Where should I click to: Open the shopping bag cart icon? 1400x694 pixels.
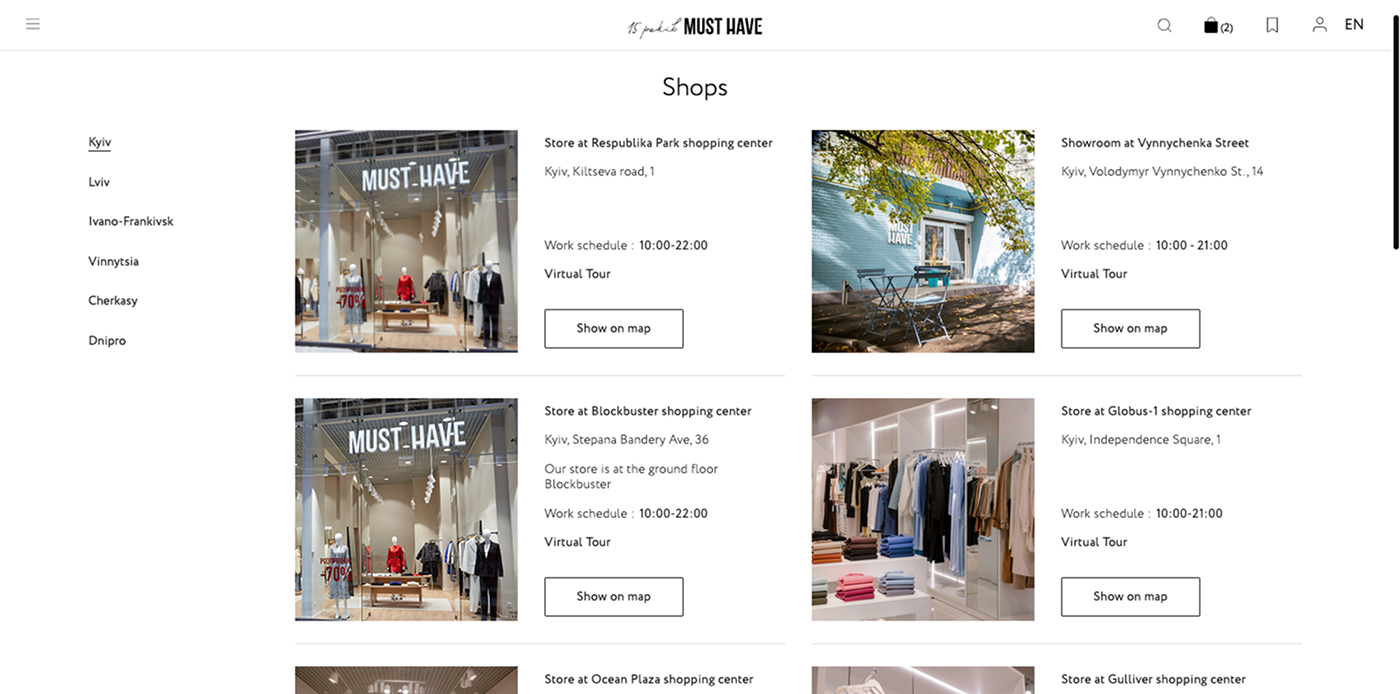point(1218,25)
